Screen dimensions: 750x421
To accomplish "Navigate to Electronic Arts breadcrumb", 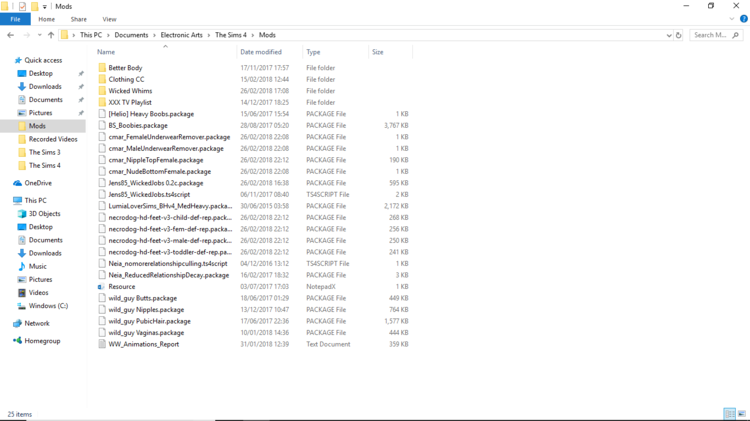I will point(181,35).
